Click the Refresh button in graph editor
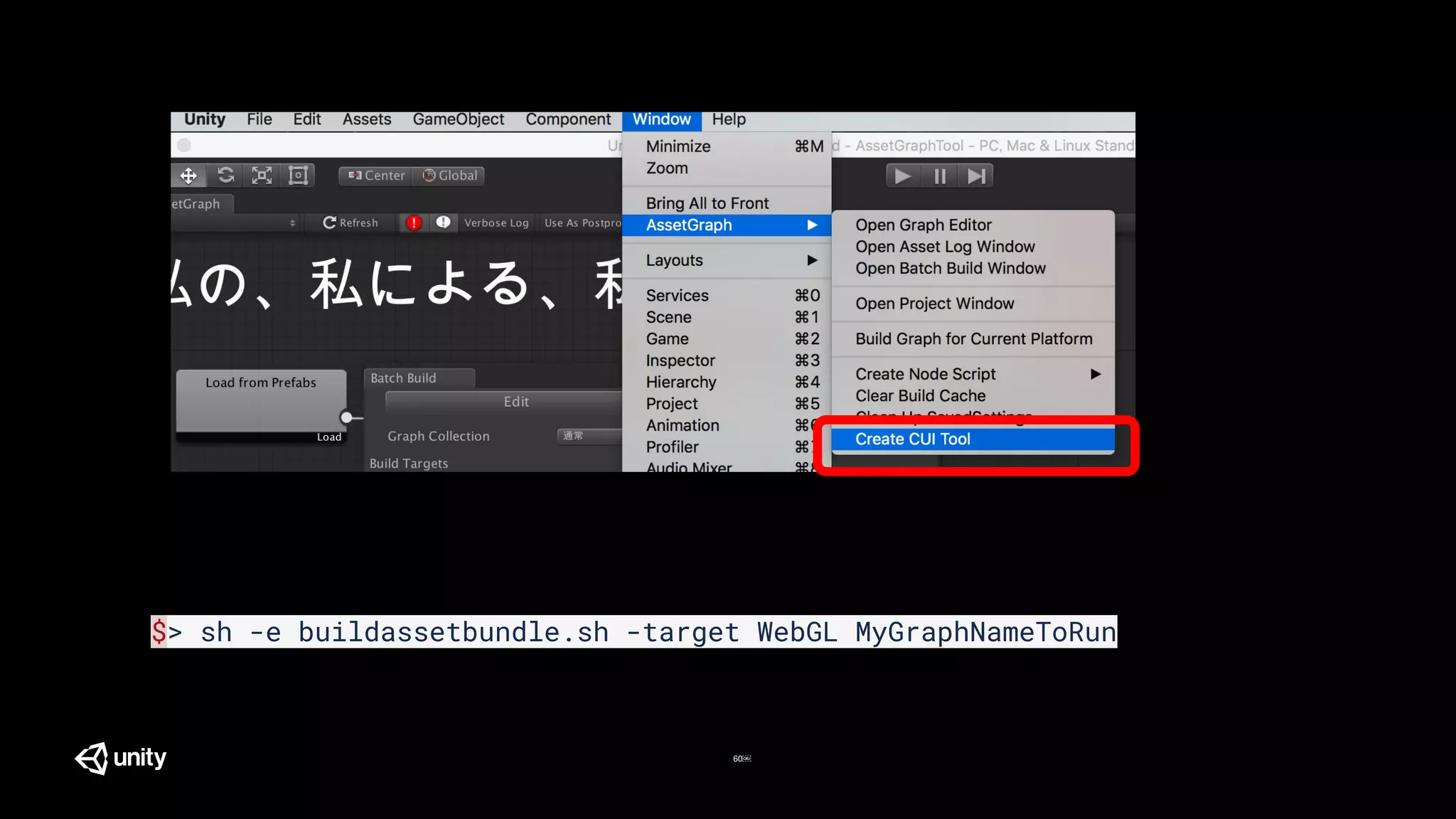Screen dimensions: 1456x819 [350, 223]
